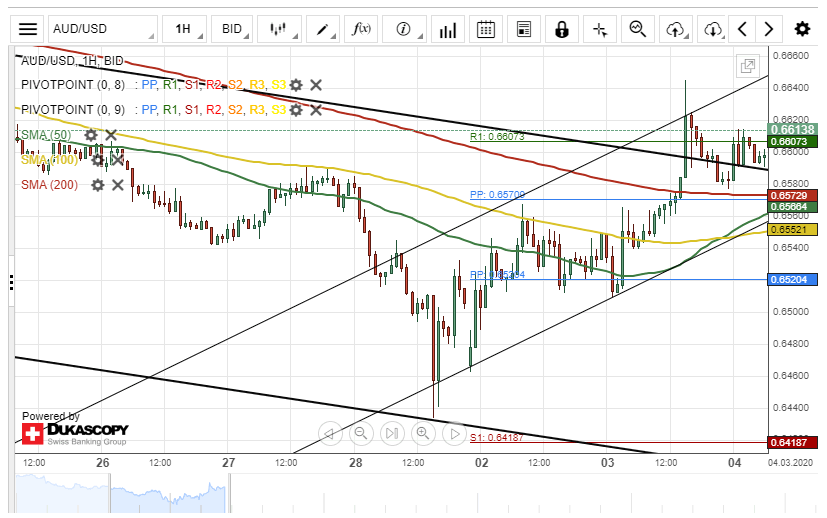
Task: Open the candlestick chart type selector
Action: [279, 29]
